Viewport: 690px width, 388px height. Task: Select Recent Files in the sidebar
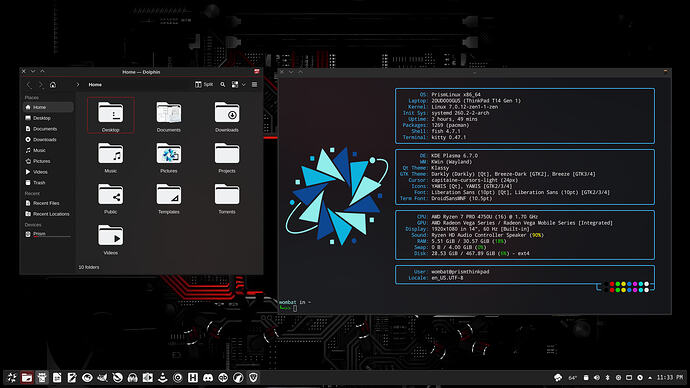tap(48, 203)
